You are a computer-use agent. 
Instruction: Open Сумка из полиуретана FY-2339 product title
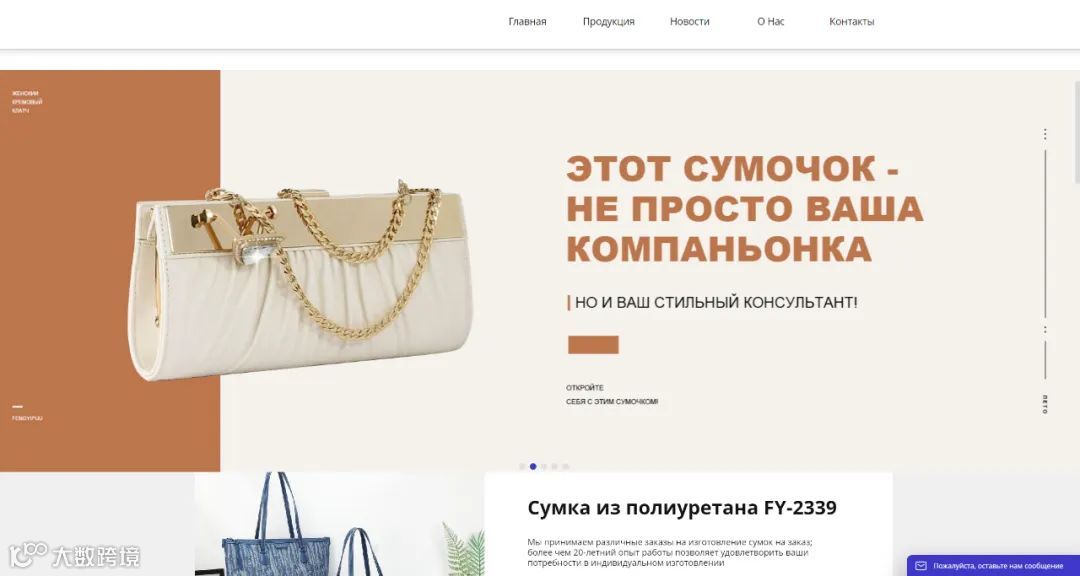click(682, 508)
